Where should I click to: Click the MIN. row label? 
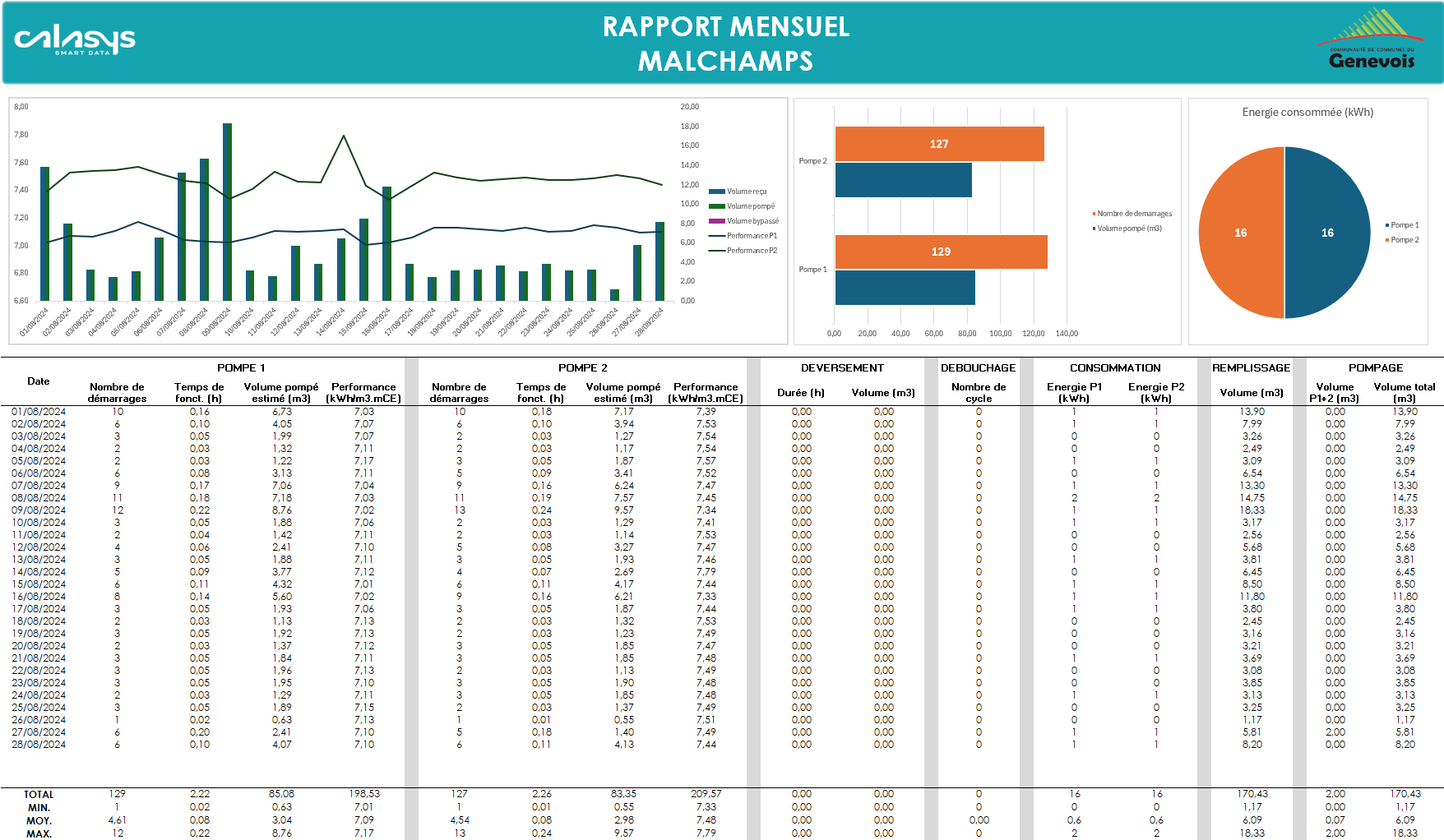coord(39,808)
